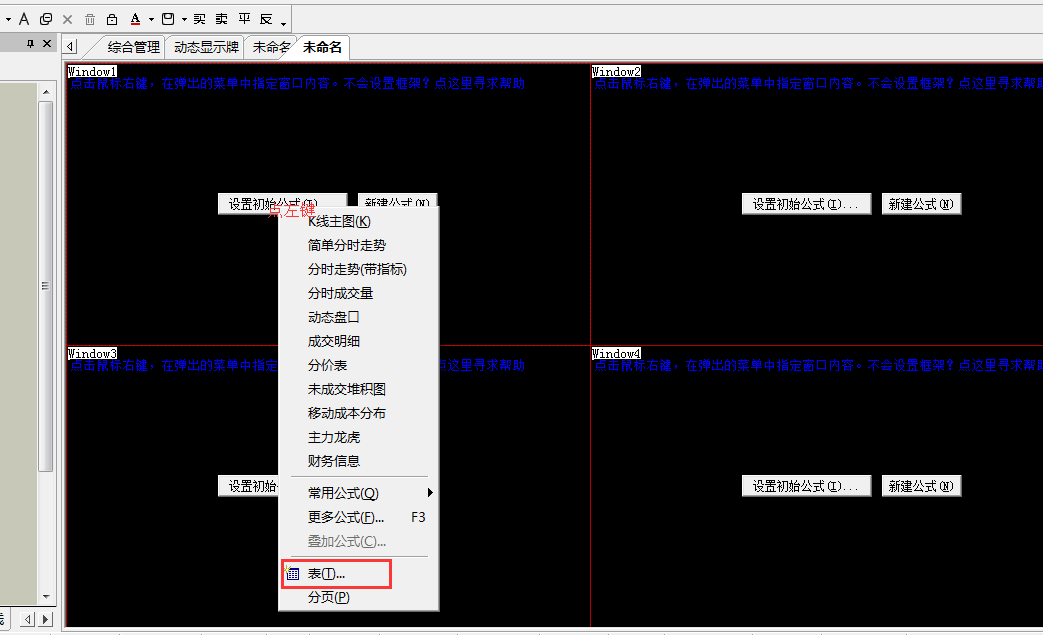Open Window3 help link 点这里寻求帮助

[x=482, y=365]
